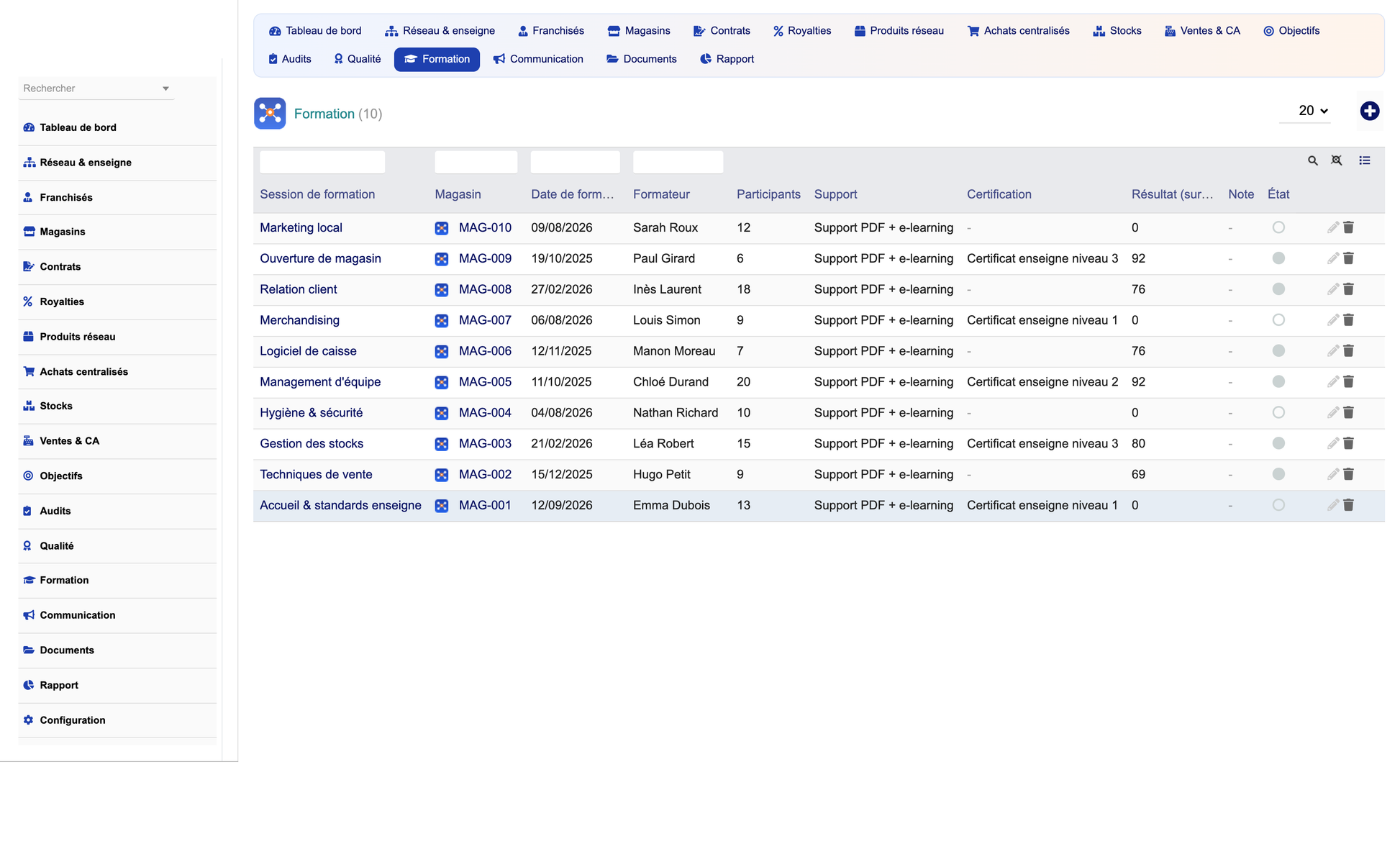This screenshot has height=867, width=1400.
Task: Sort by the Certification column header
Action: click(999, 194)
